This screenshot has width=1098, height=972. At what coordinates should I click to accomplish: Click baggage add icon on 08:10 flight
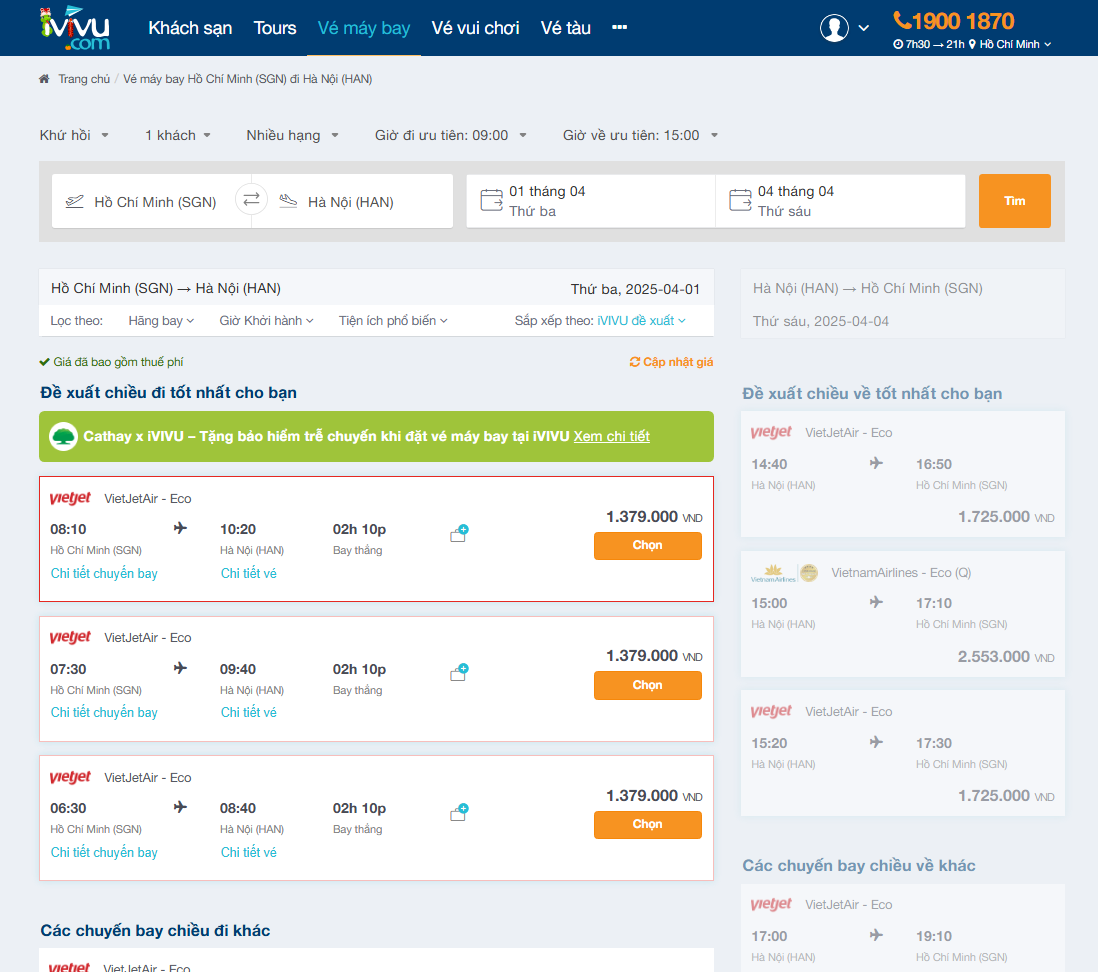click(459, 534)
